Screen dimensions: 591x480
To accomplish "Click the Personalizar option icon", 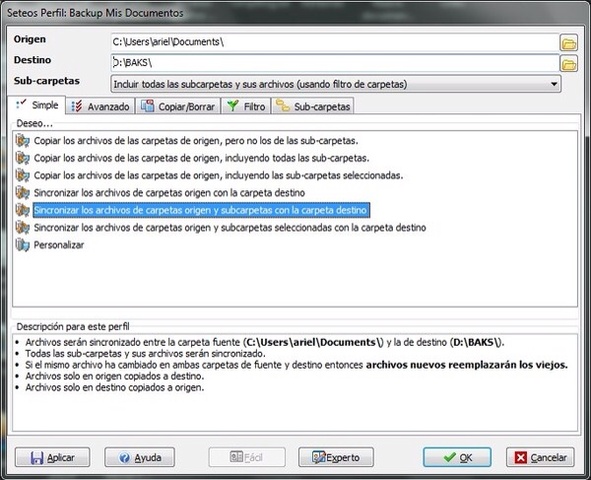I will click(23, 245).
